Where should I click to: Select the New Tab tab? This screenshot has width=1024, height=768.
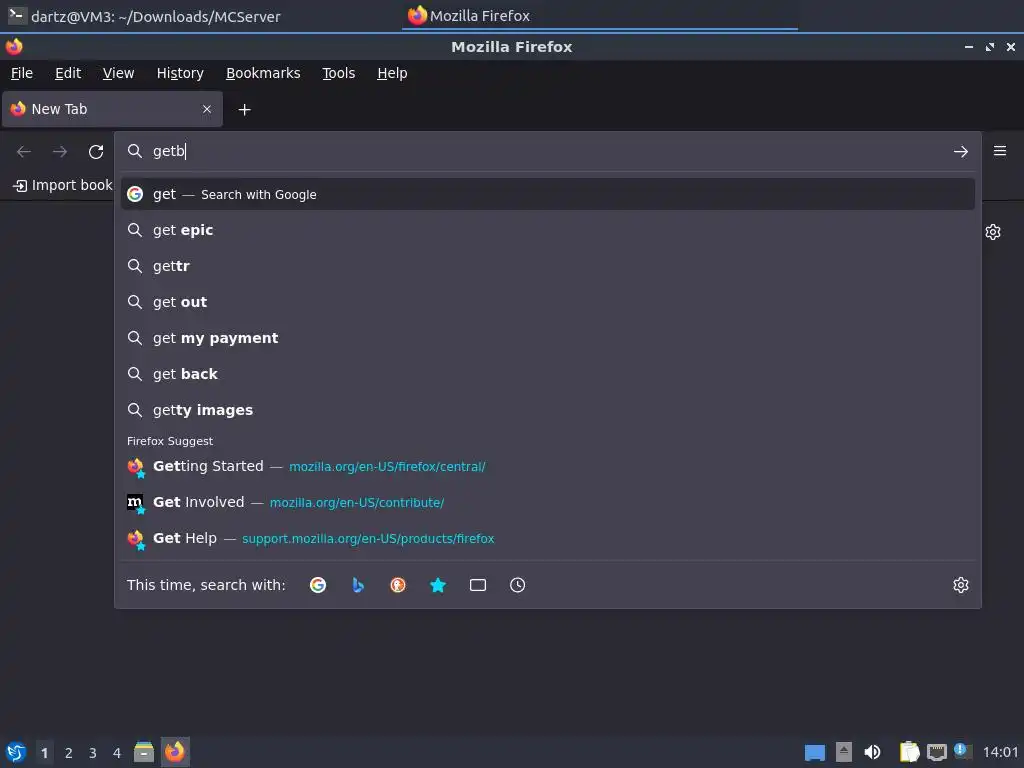(x=112, y=109)
